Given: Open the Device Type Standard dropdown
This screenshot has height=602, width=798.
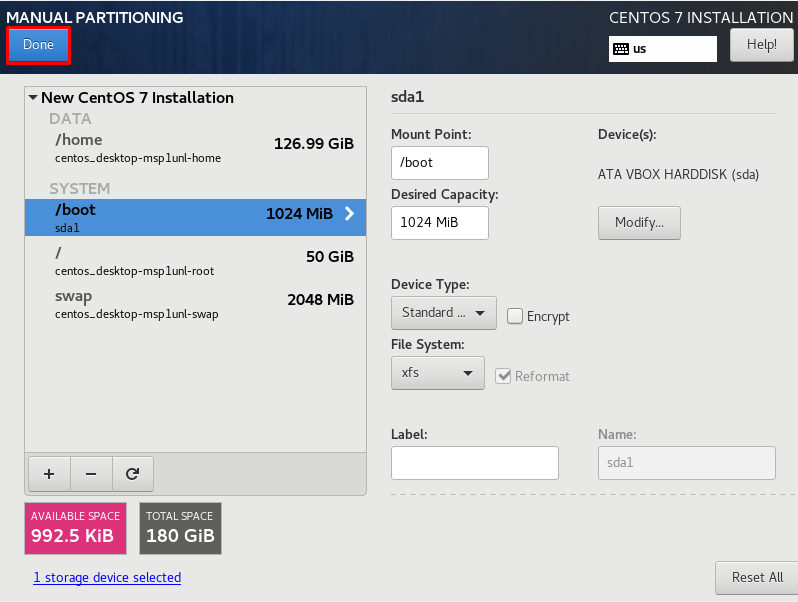Looking at the screenshot, I should 444,313.
